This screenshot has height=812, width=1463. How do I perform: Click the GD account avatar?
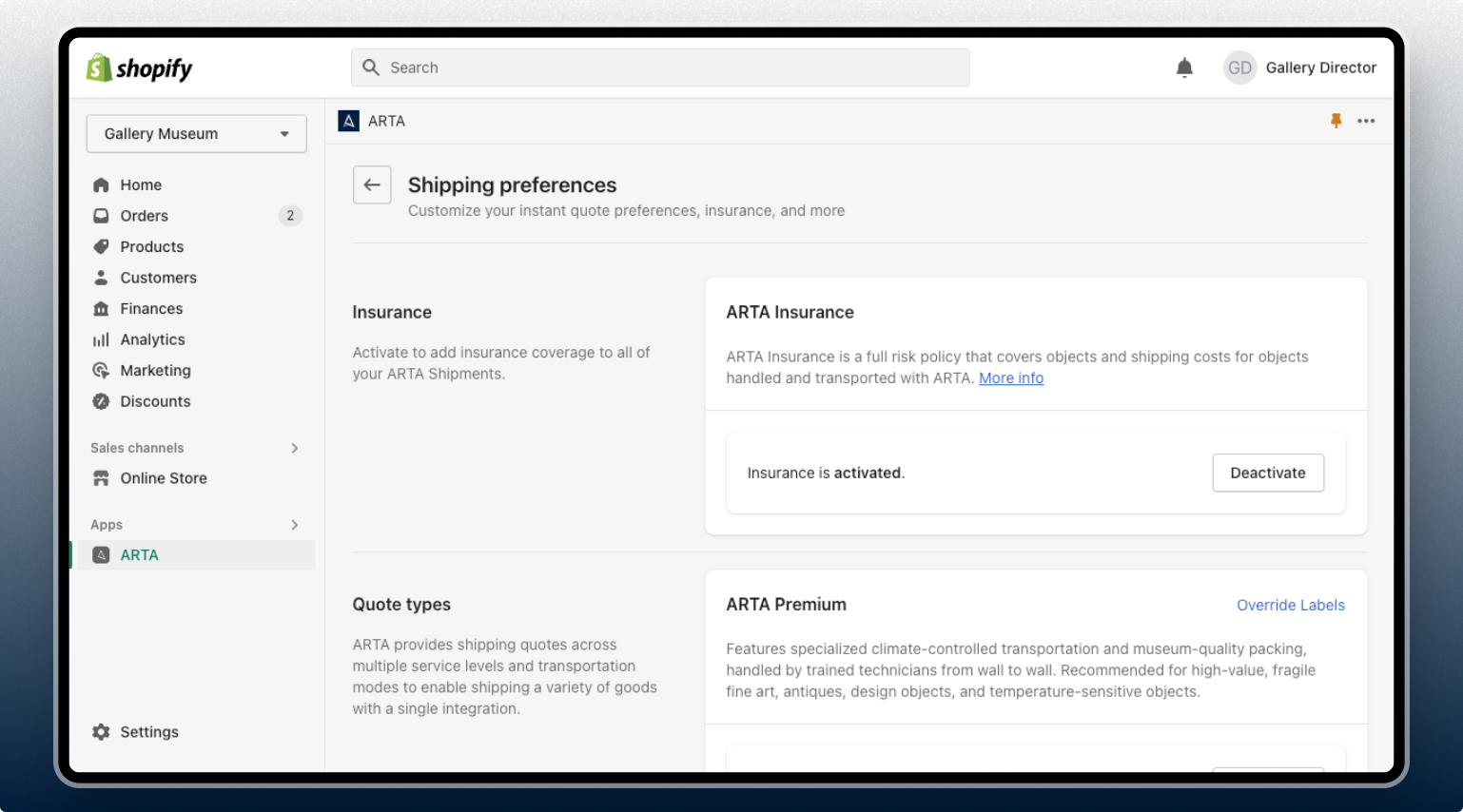[x=1239, y=68]
